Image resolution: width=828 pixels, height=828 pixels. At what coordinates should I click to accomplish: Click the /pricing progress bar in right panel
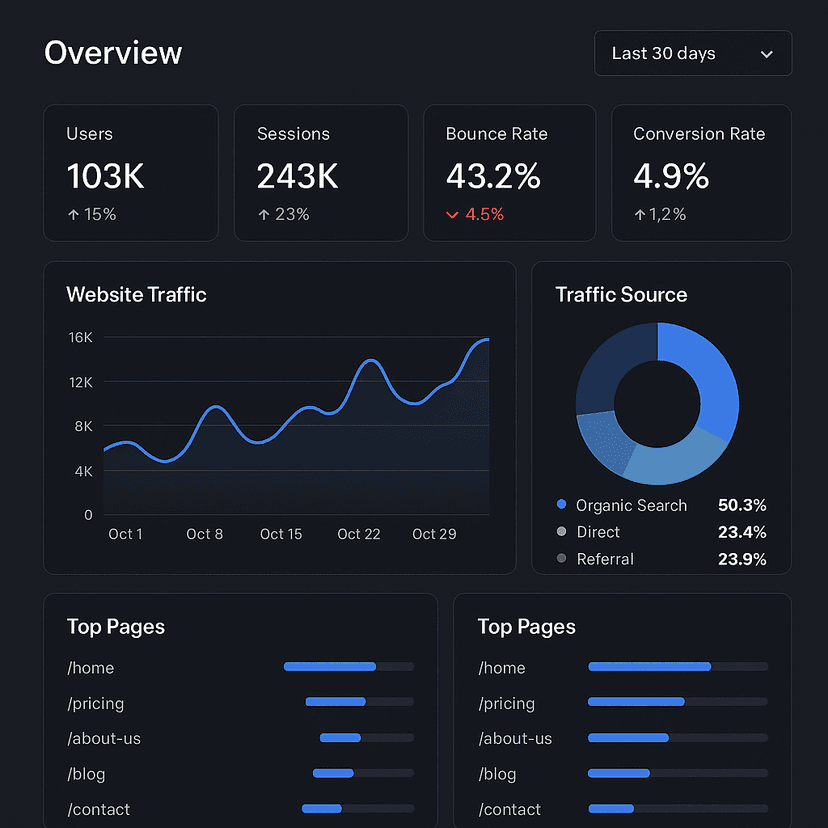click(x=678, y=702)
